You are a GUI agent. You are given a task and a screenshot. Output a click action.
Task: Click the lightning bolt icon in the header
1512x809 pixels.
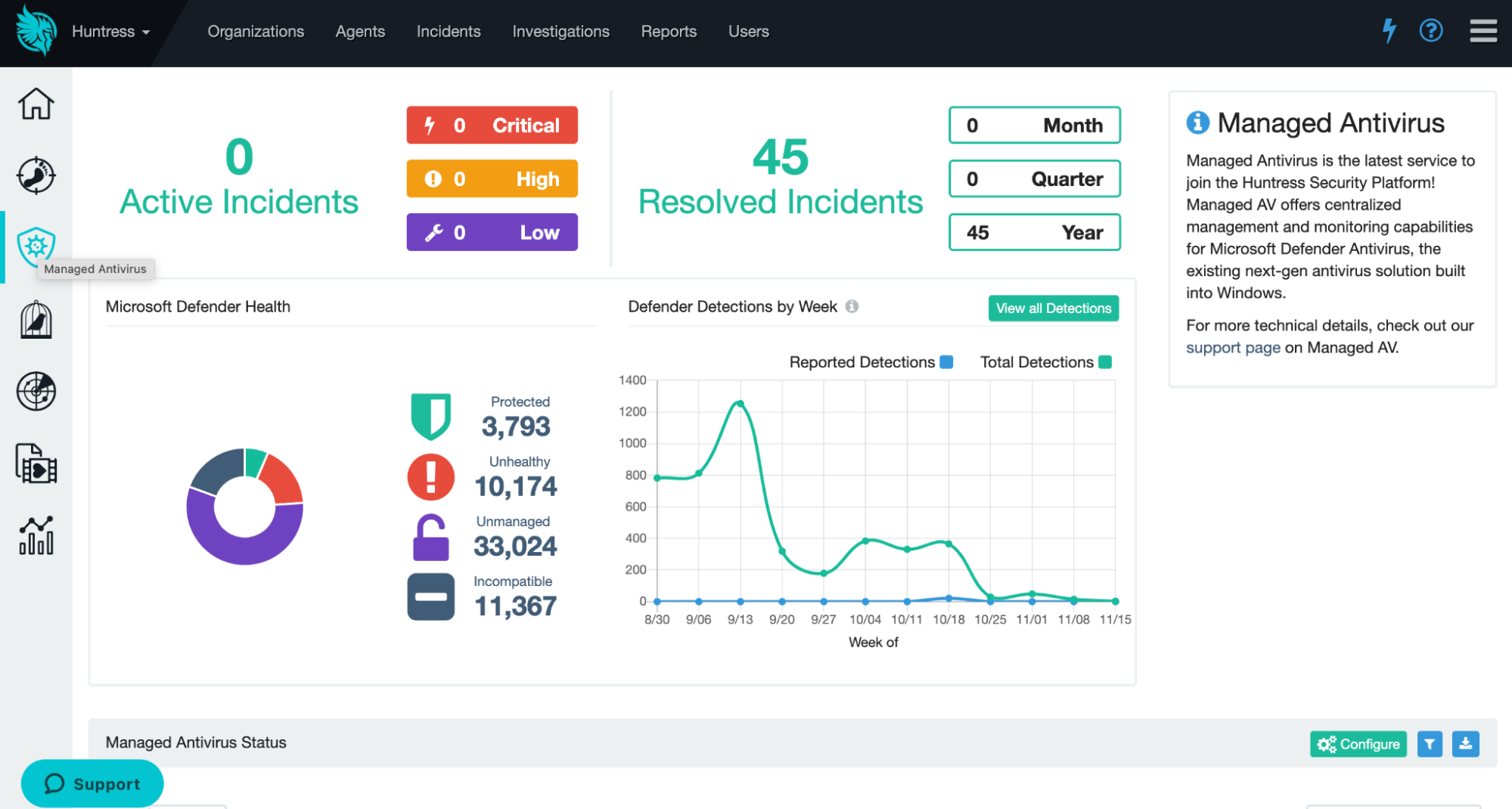tap(1389, 31)
